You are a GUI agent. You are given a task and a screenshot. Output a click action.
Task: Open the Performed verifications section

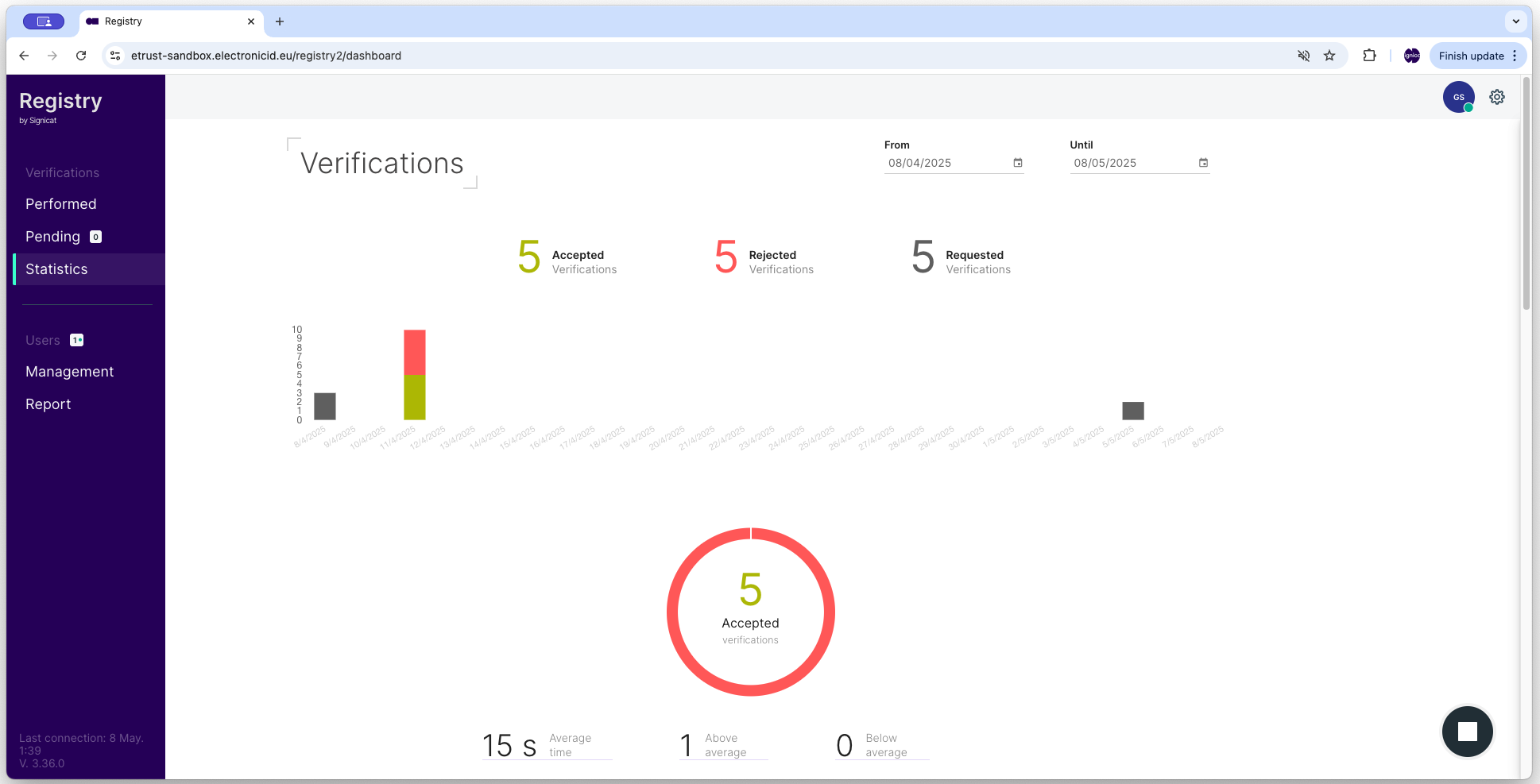[x=60, y=203]
